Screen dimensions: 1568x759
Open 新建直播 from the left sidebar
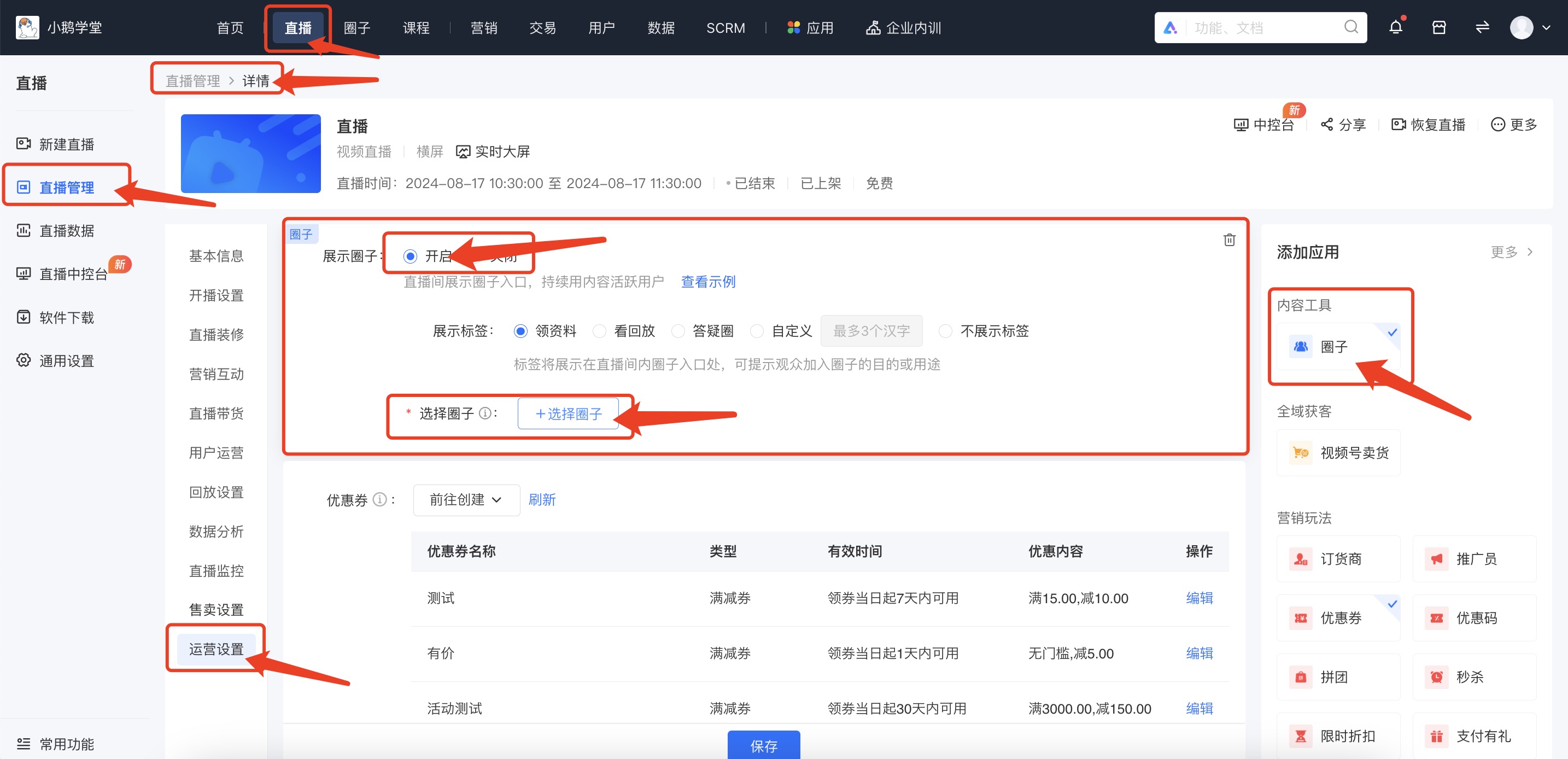pos(67,144)
